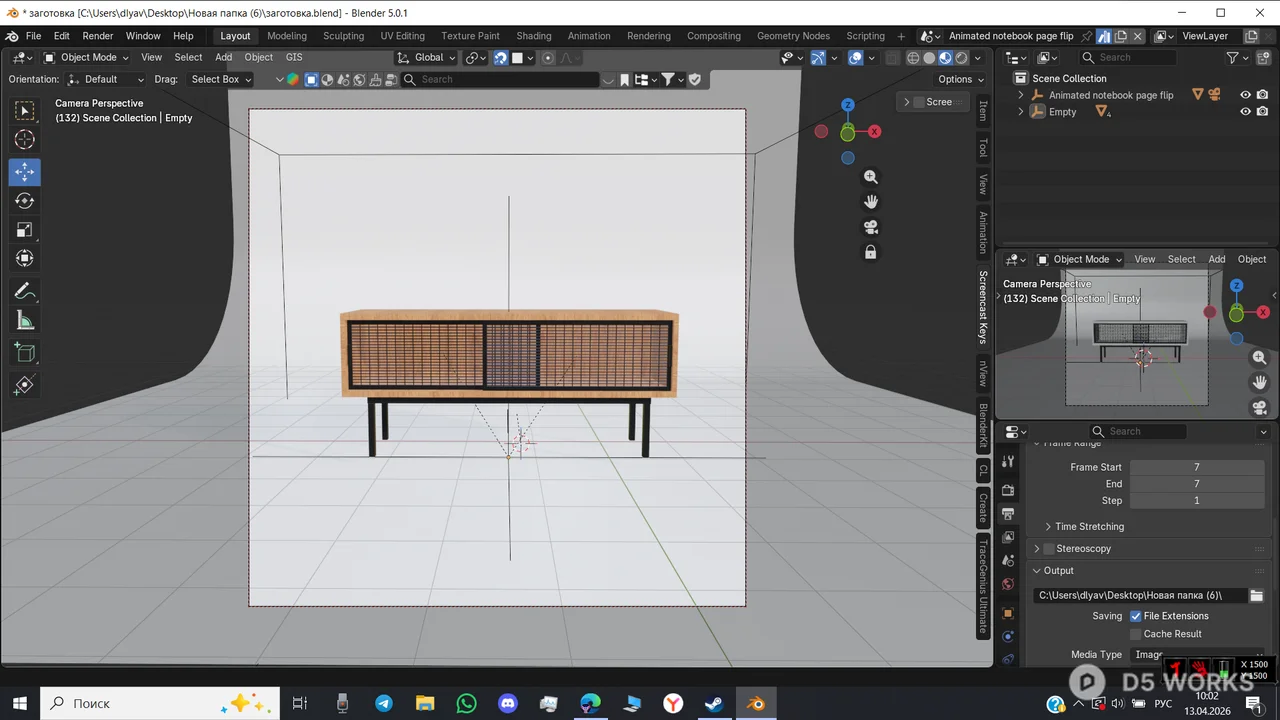Select the Cursor tool in the left toolbar
Screen dimensions: 1280x720
point(25,140)
